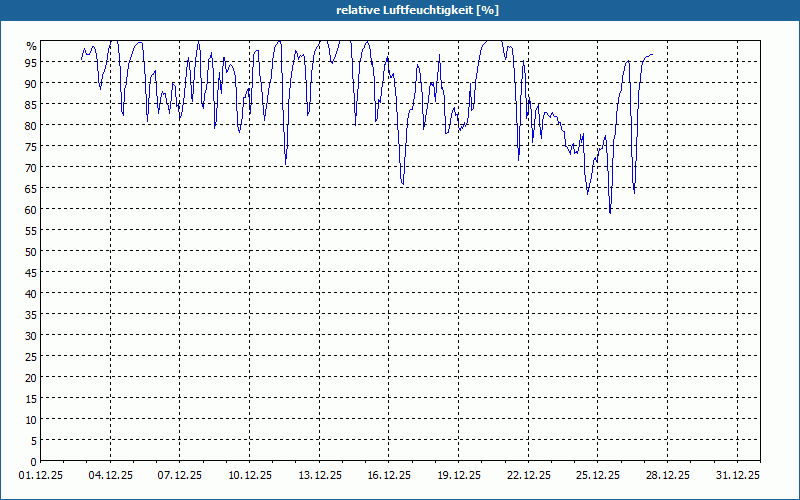Click the % unit label on y-axis
800x500 pixels.
point(32,46)
